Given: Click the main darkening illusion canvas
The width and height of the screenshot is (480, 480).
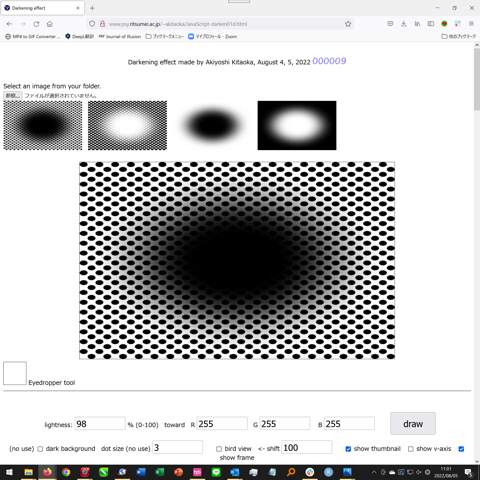Looking at the screenshot, I should click(x=237, y=260).
